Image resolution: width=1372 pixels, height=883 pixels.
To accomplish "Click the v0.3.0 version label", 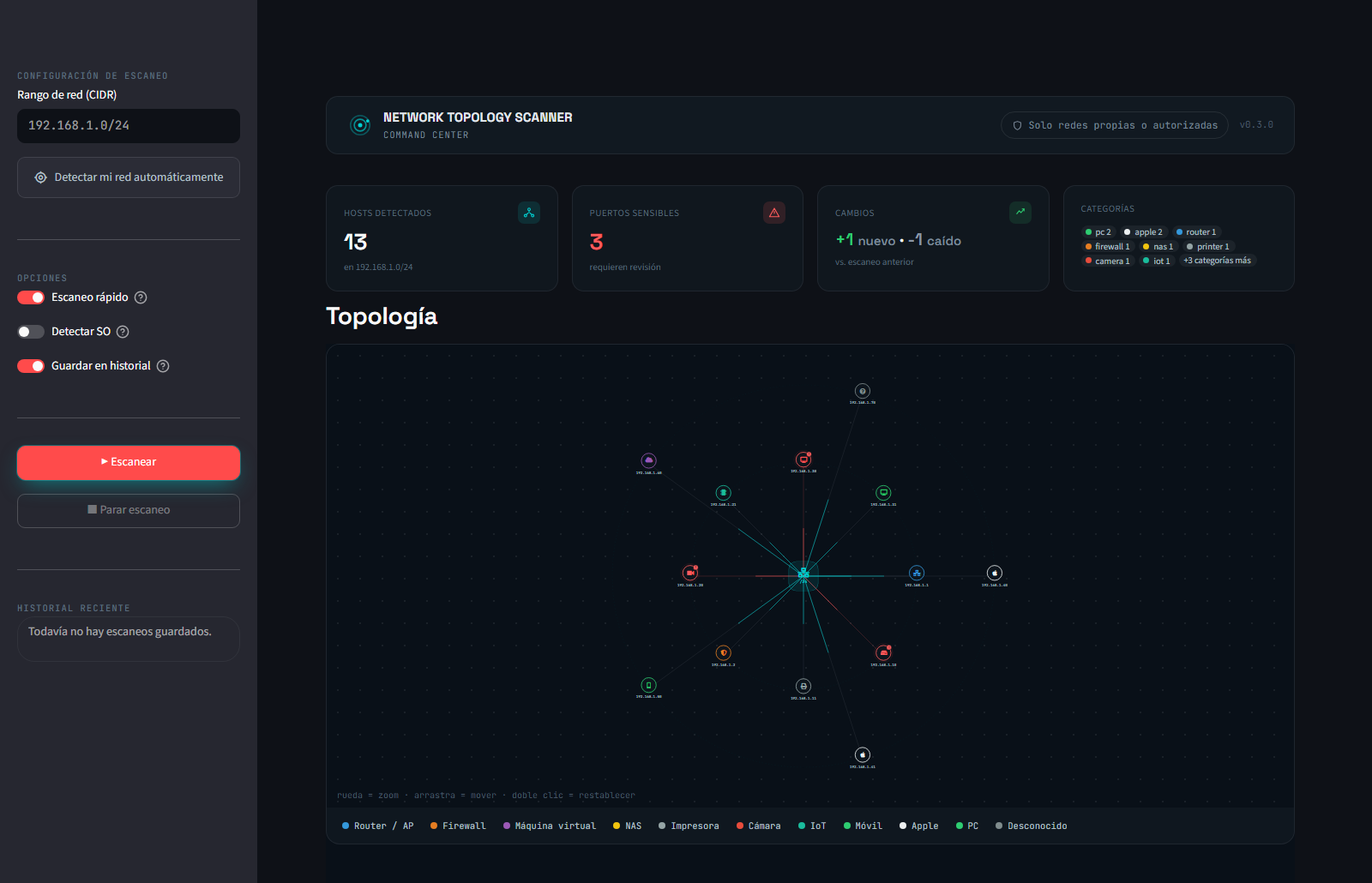I will pos(1256,125).
